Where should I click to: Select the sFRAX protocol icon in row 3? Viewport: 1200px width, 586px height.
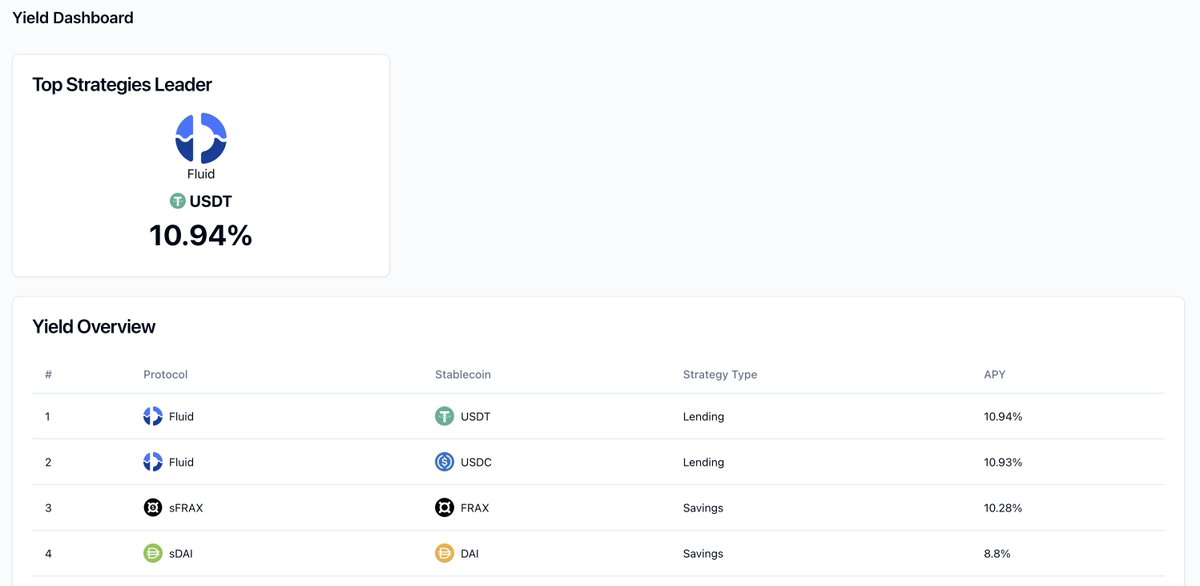pos(152,507)
